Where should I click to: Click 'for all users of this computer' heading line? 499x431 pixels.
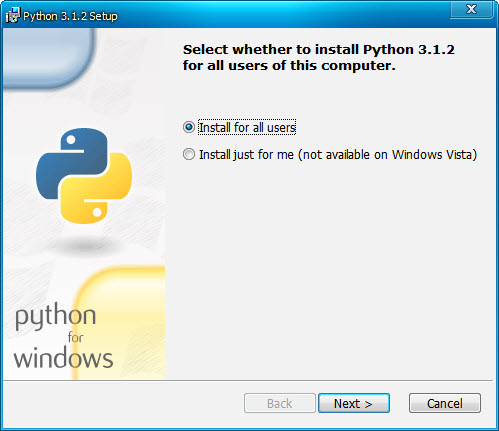289,66
